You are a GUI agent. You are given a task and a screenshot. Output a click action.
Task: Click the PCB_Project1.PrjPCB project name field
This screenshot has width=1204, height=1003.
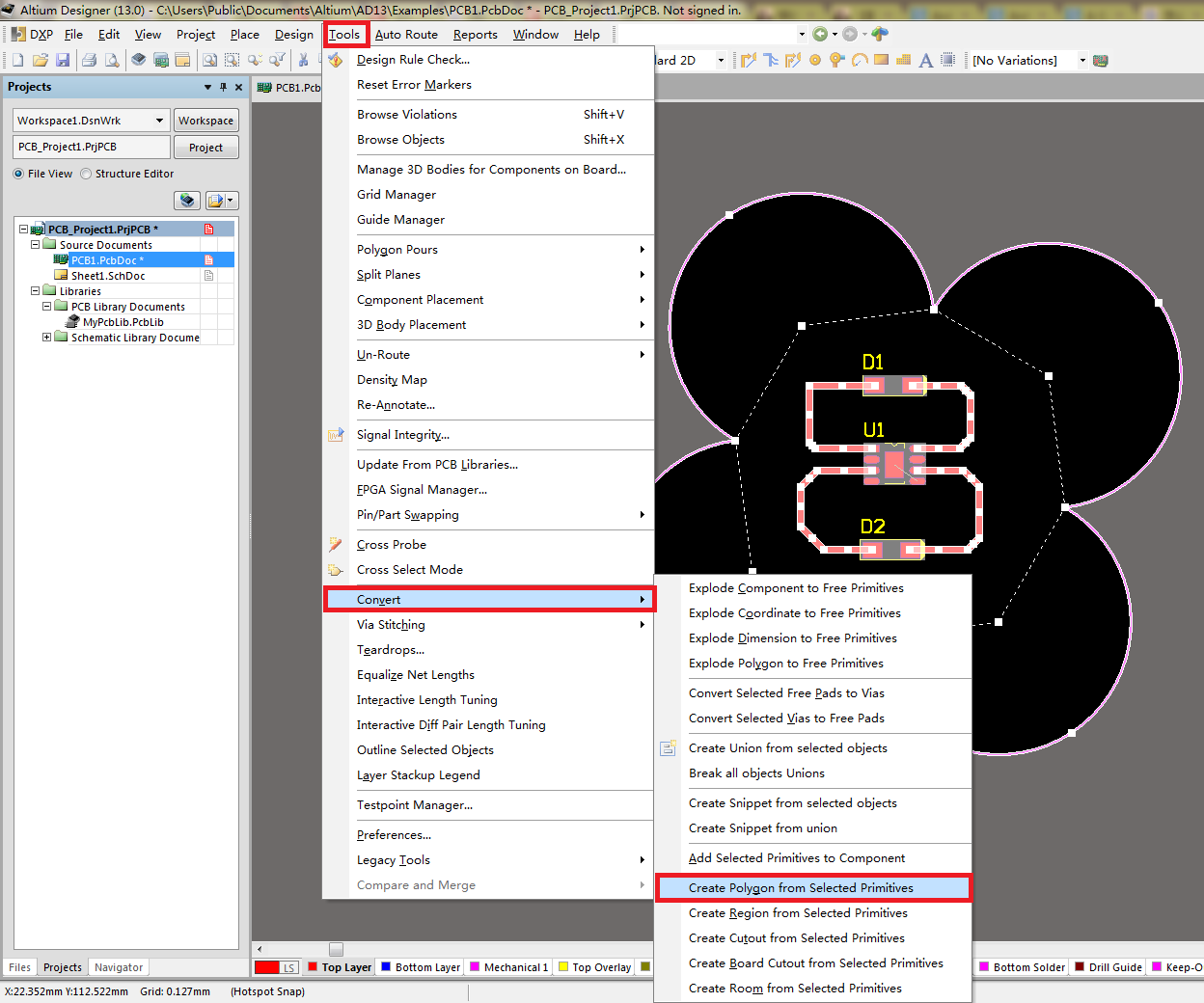[x=92, y=148]
